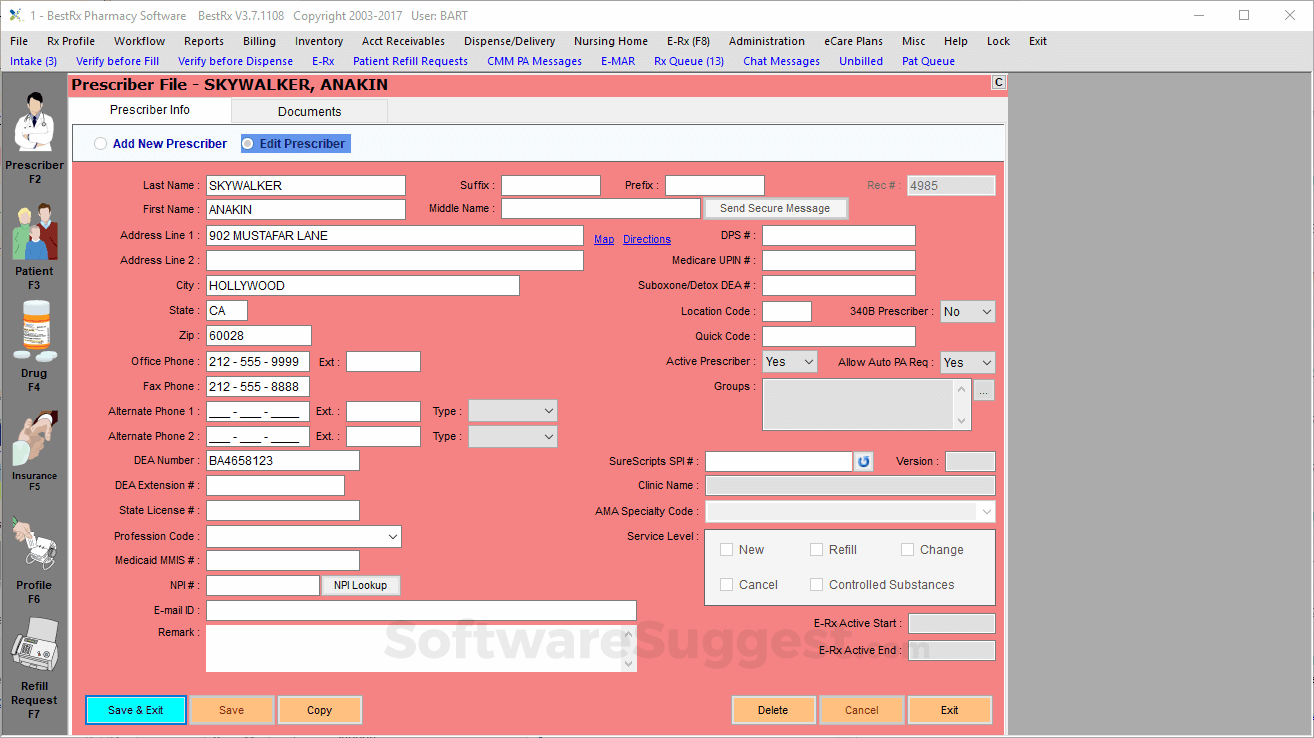1314x738 pixels.
Task: Enable the Refill service level
Action: pos(814,549)
